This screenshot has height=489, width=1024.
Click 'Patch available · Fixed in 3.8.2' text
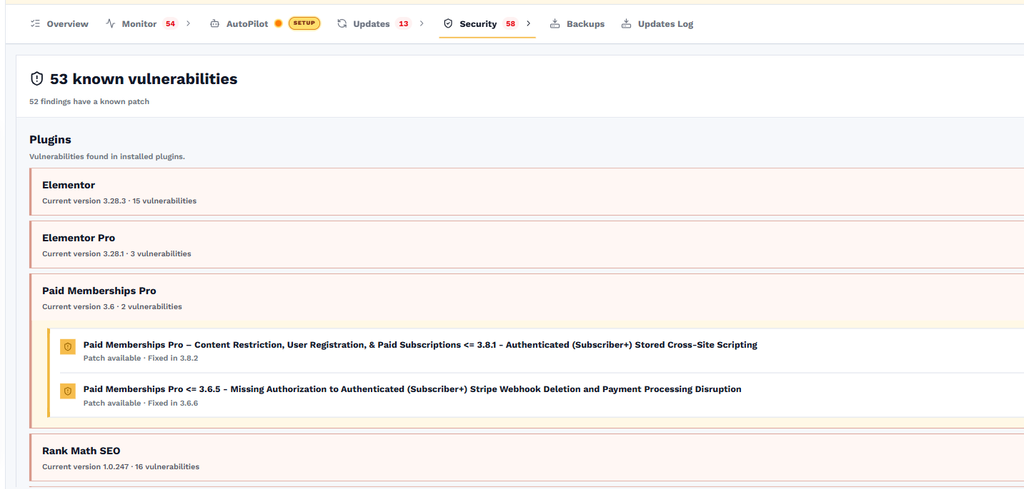140,358
